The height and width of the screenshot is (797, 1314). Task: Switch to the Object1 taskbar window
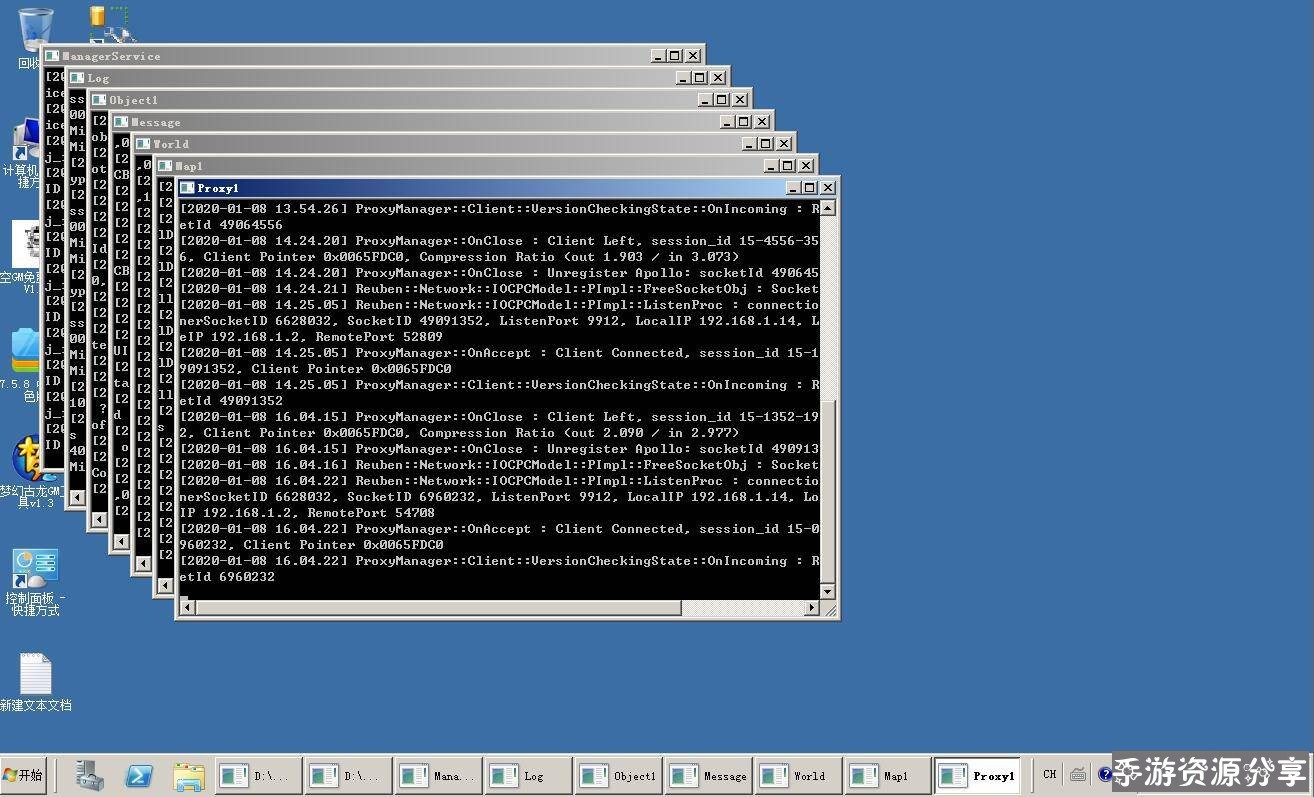coord(618,776)
